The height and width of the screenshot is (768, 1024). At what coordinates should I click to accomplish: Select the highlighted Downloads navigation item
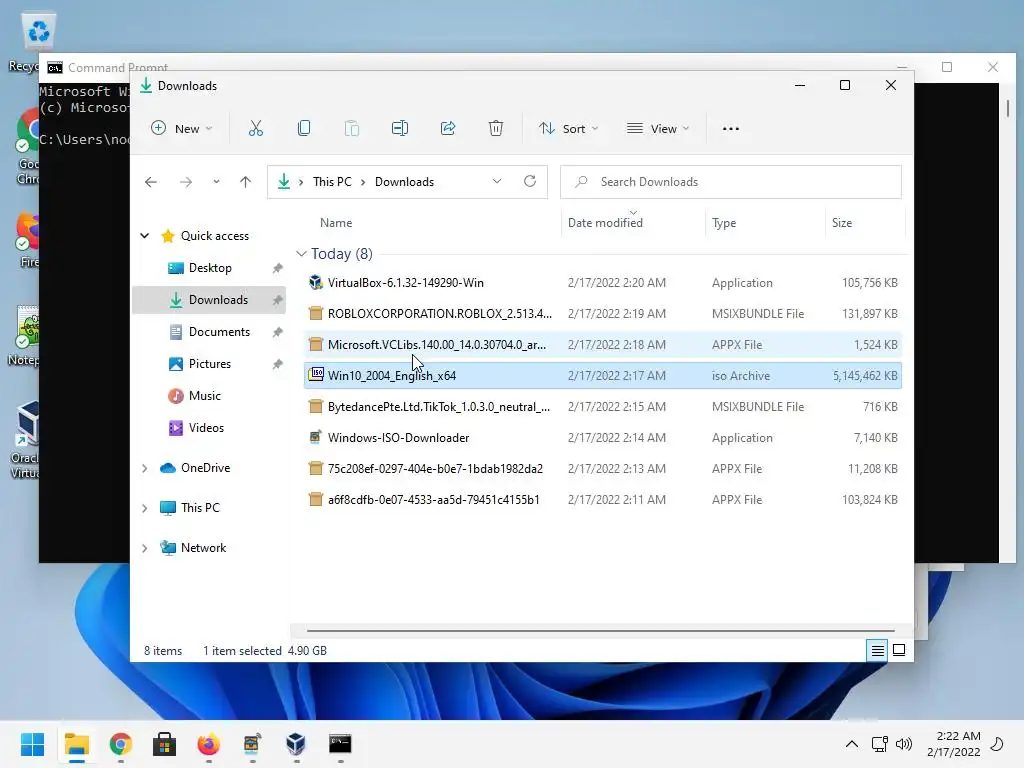pyautogui.click(x=209, y=300)
